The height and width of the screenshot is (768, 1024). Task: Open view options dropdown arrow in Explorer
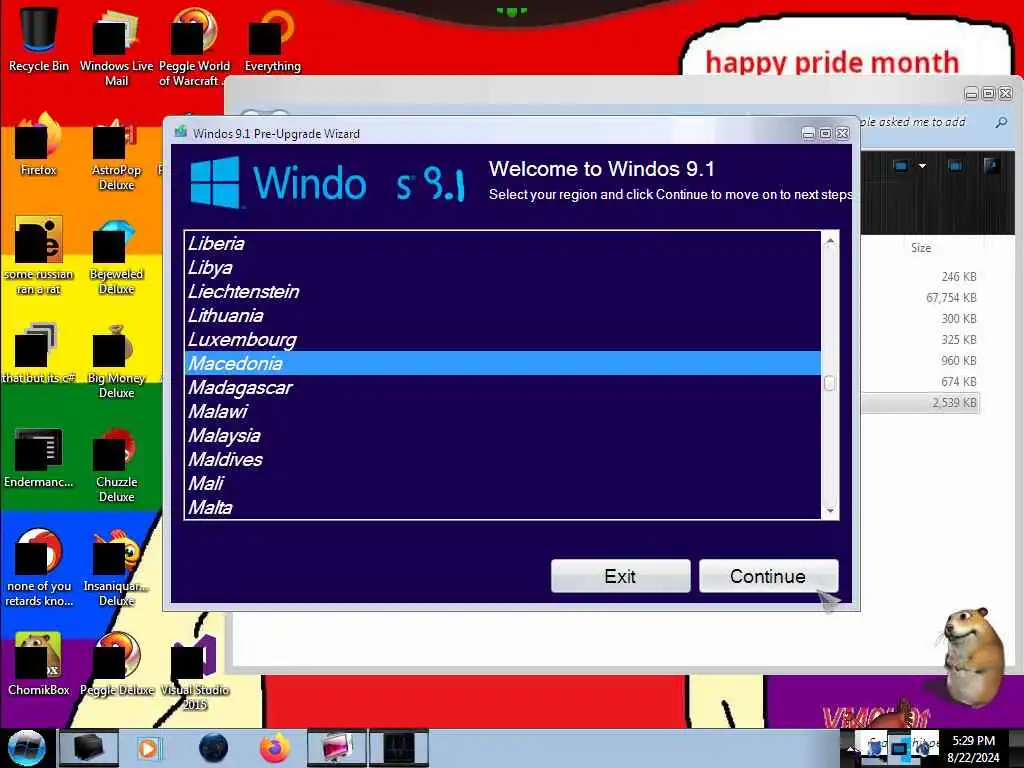922,166
